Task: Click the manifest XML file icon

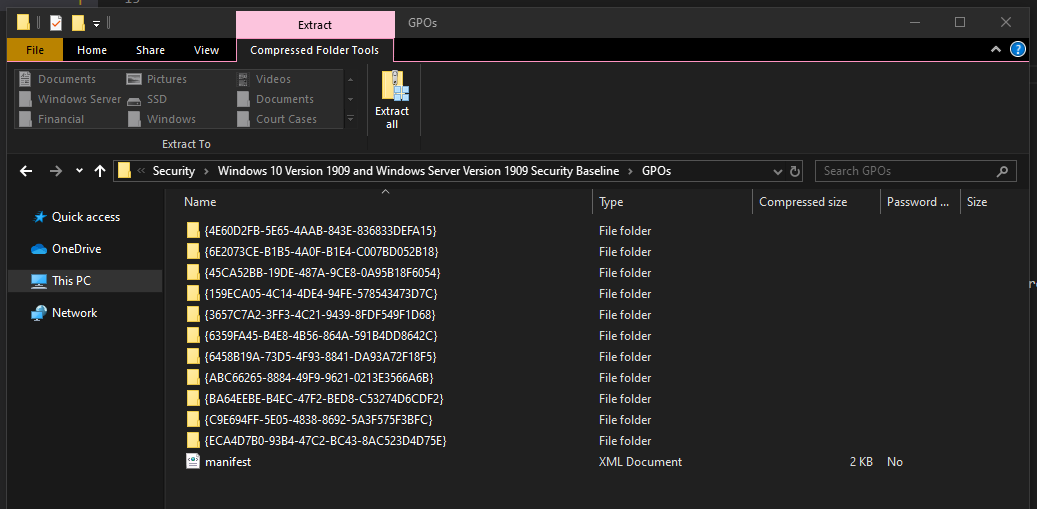Action: pos(192,461)
